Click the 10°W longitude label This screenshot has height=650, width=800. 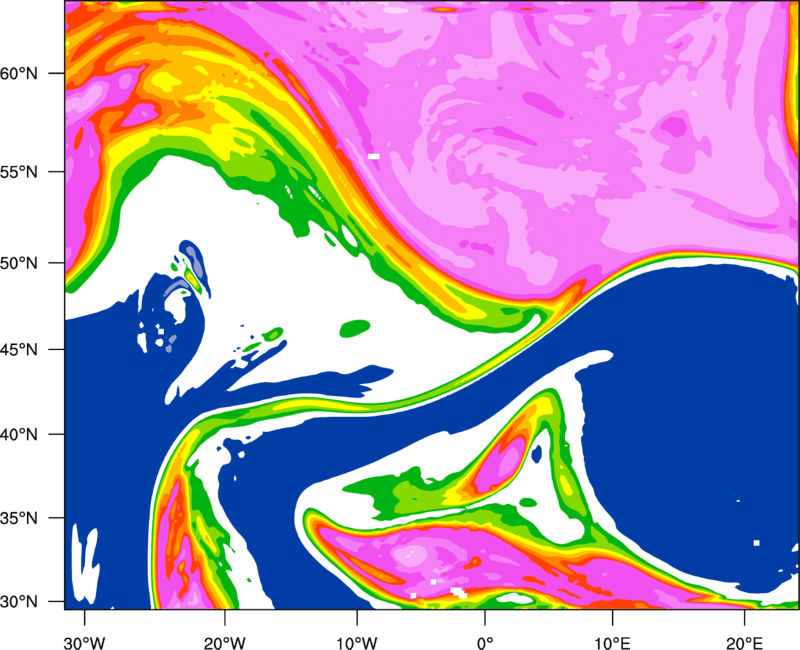coord(357,643)
